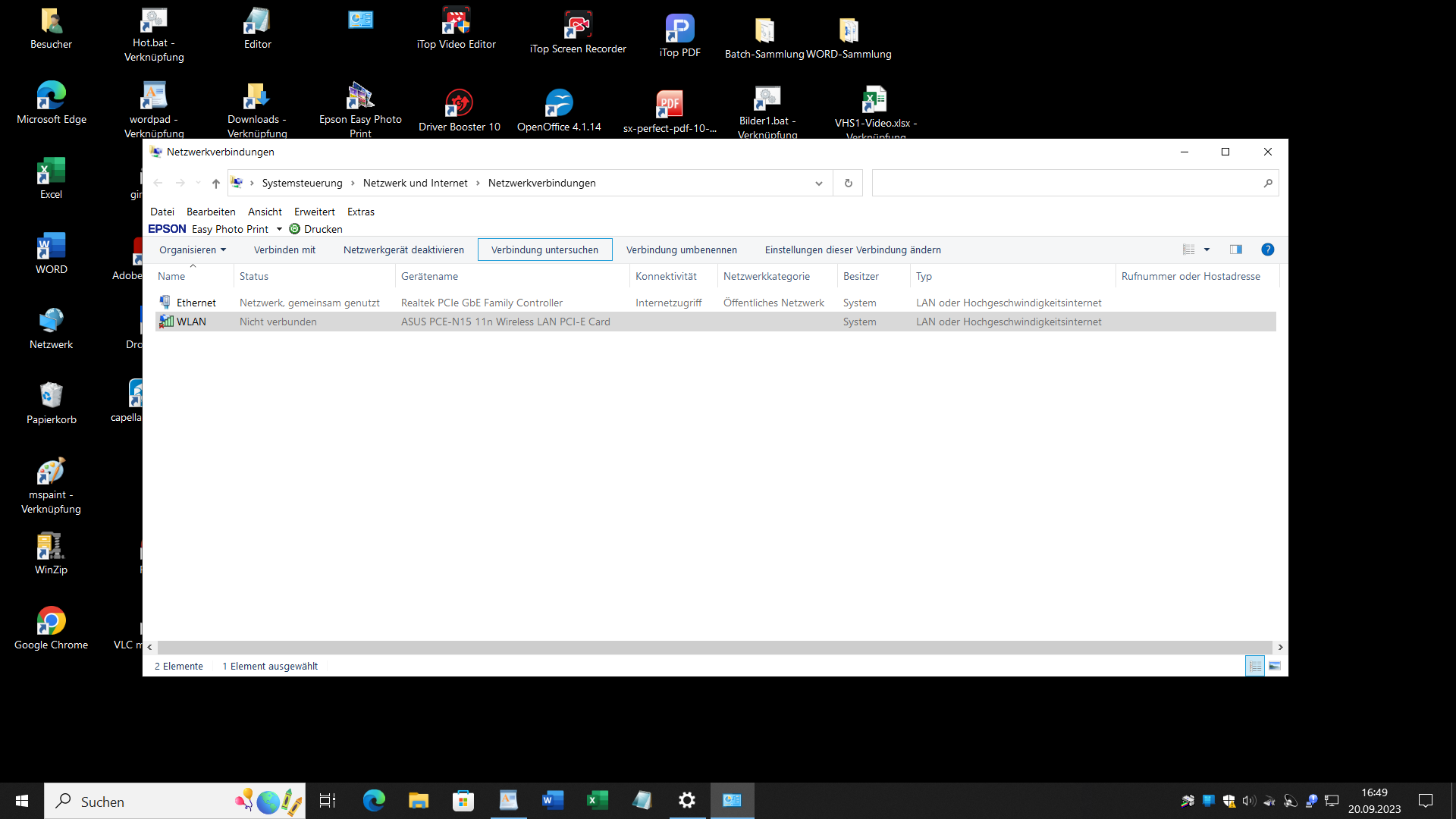Click the Windows Suchen search box
The image size is (1456, 819).
(175, 801)
